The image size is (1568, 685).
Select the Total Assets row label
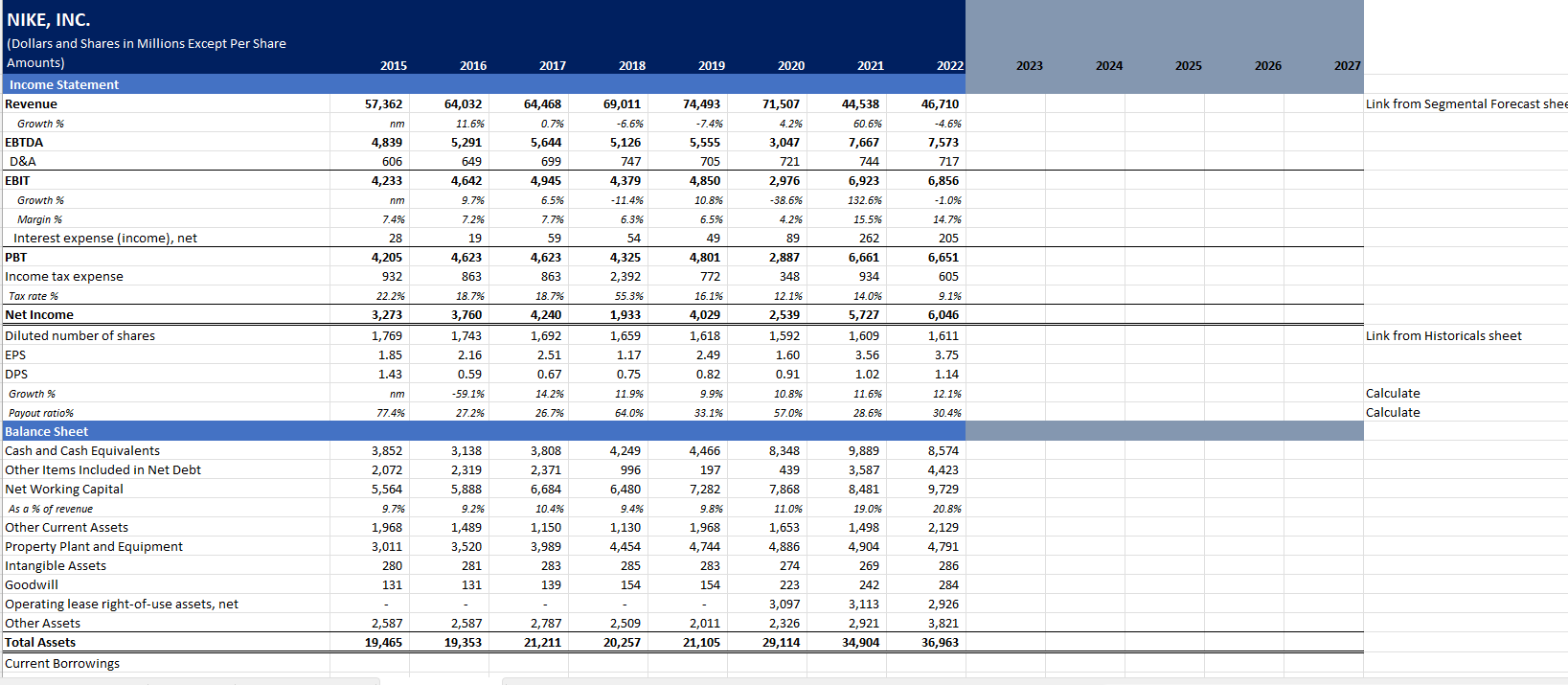[40, 642]
